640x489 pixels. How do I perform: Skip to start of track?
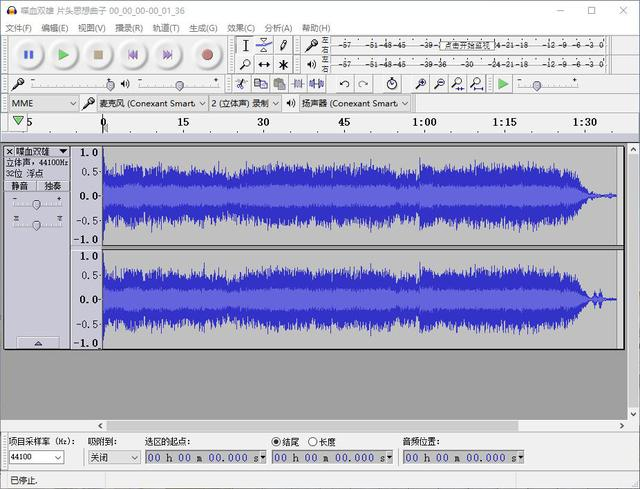point(133,55)
